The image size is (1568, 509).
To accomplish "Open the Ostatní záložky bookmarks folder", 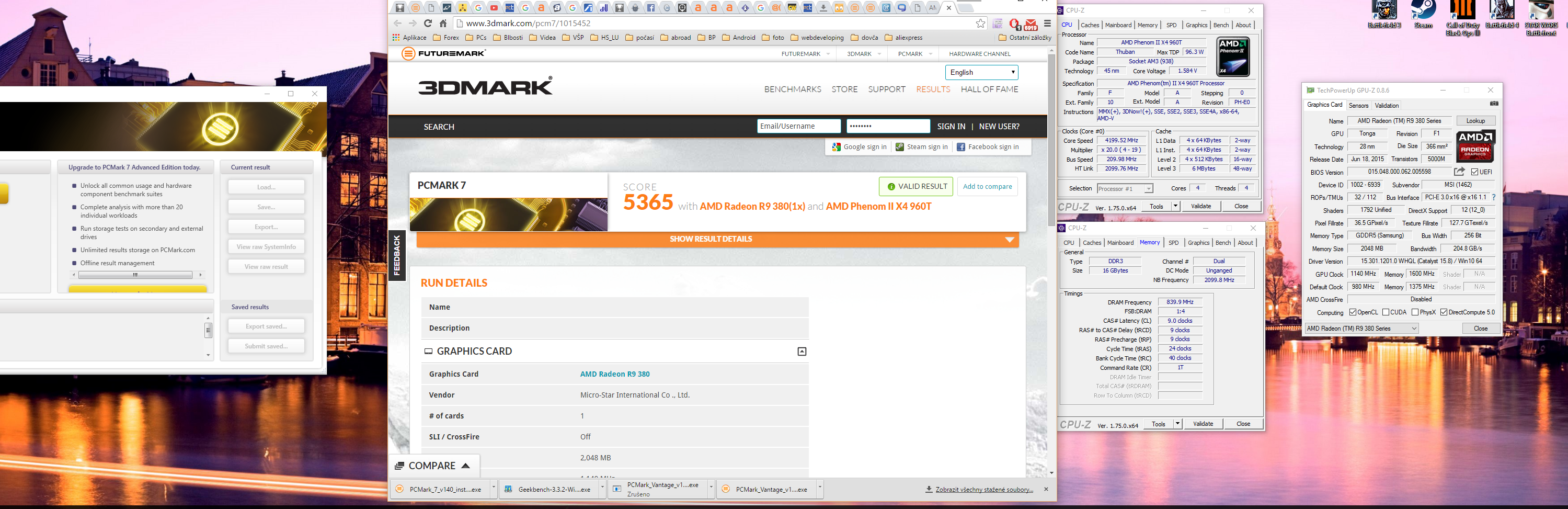I will 1024,38.
